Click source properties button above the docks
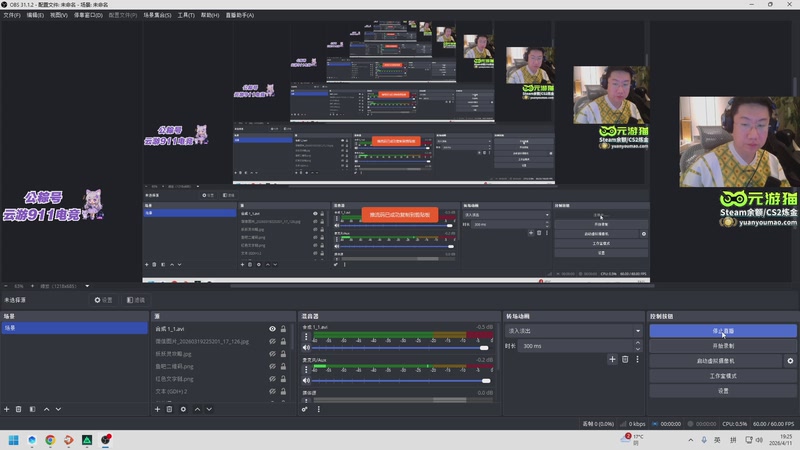Image resolution: width=800 pixels, height=450 pixels. (104, 300)
